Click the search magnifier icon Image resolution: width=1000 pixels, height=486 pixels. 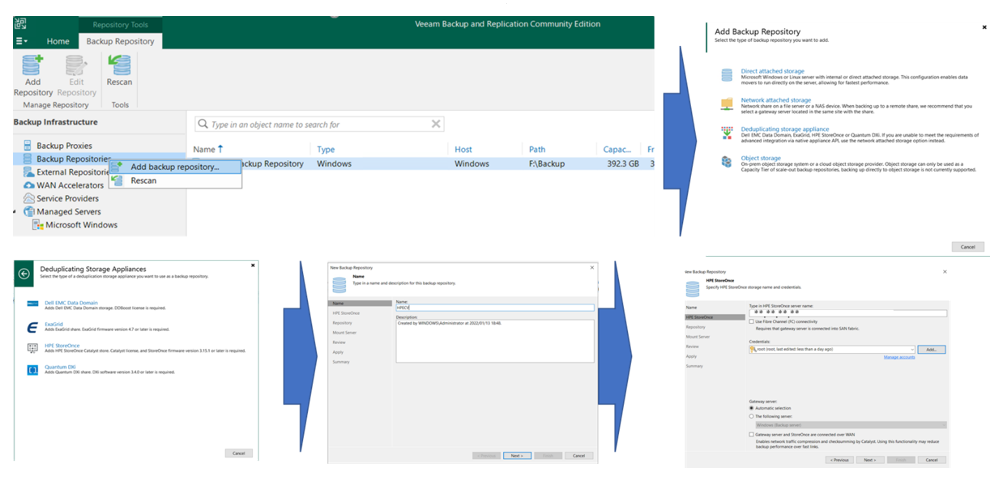point(203,124)
